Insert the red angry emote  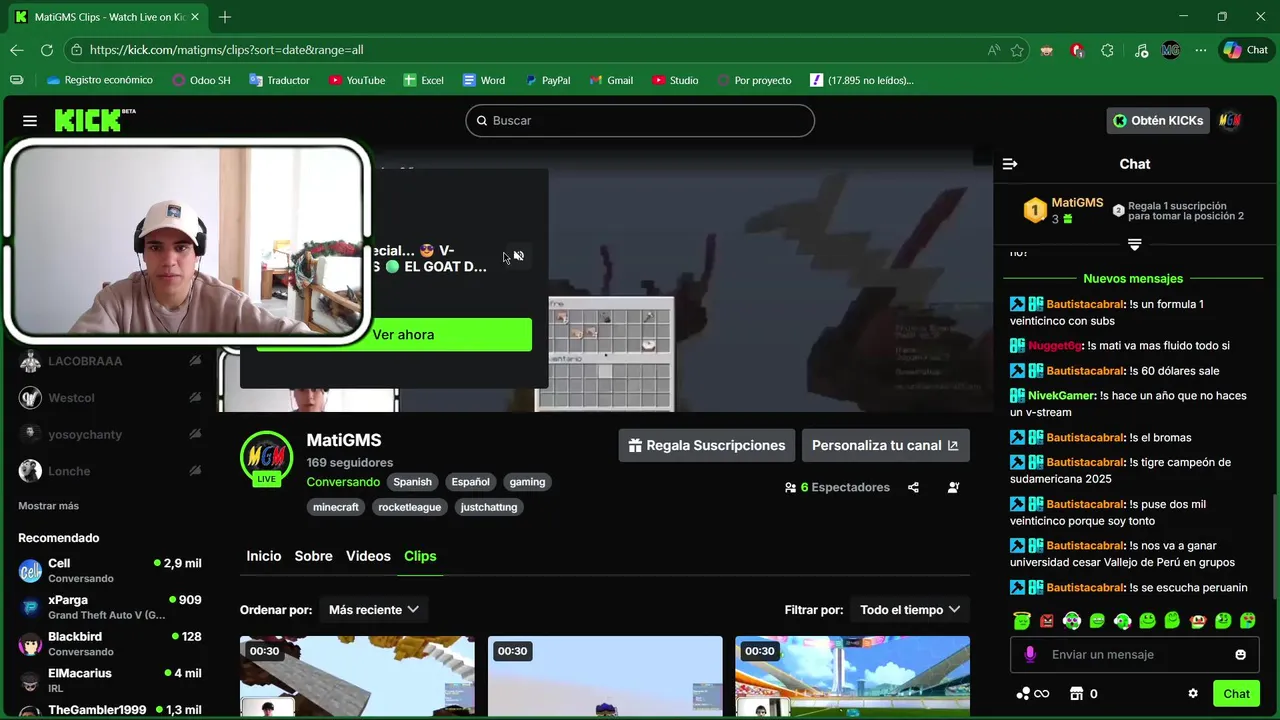(x=1047, y=621)
